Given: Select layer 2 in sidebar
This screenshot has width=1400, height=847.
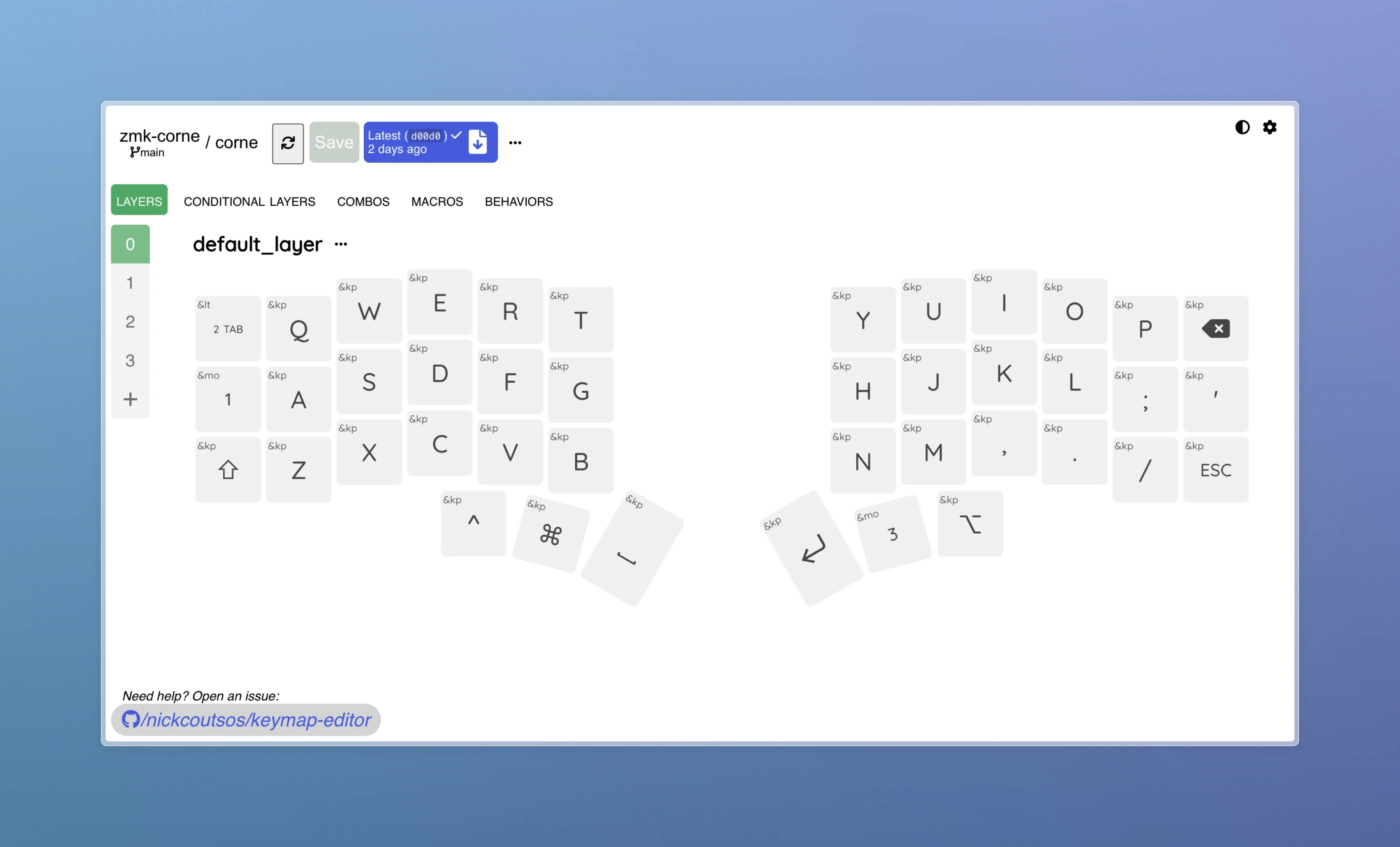Looking at the screenshot, I should point(130,322).
